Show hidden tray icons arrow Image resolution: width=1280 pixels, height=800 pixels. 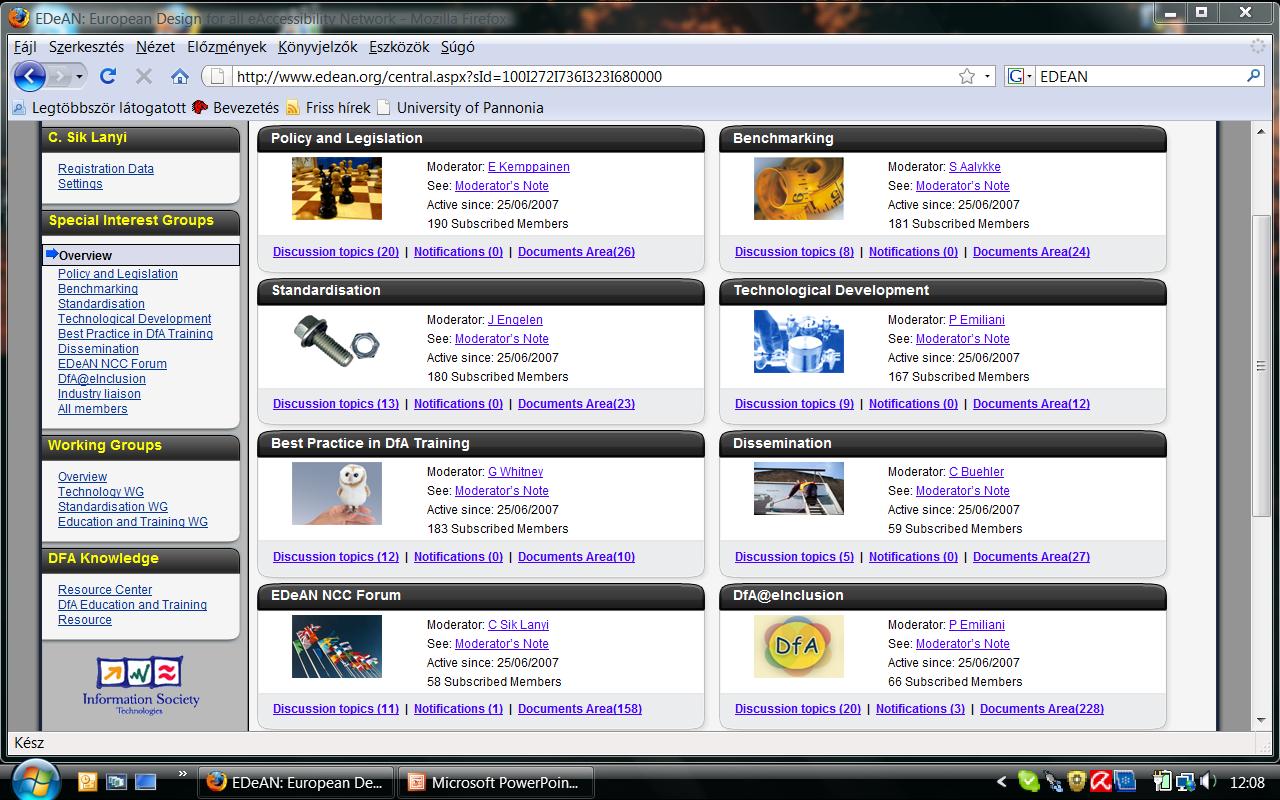pyautogui.click(x=1001, y=782)
